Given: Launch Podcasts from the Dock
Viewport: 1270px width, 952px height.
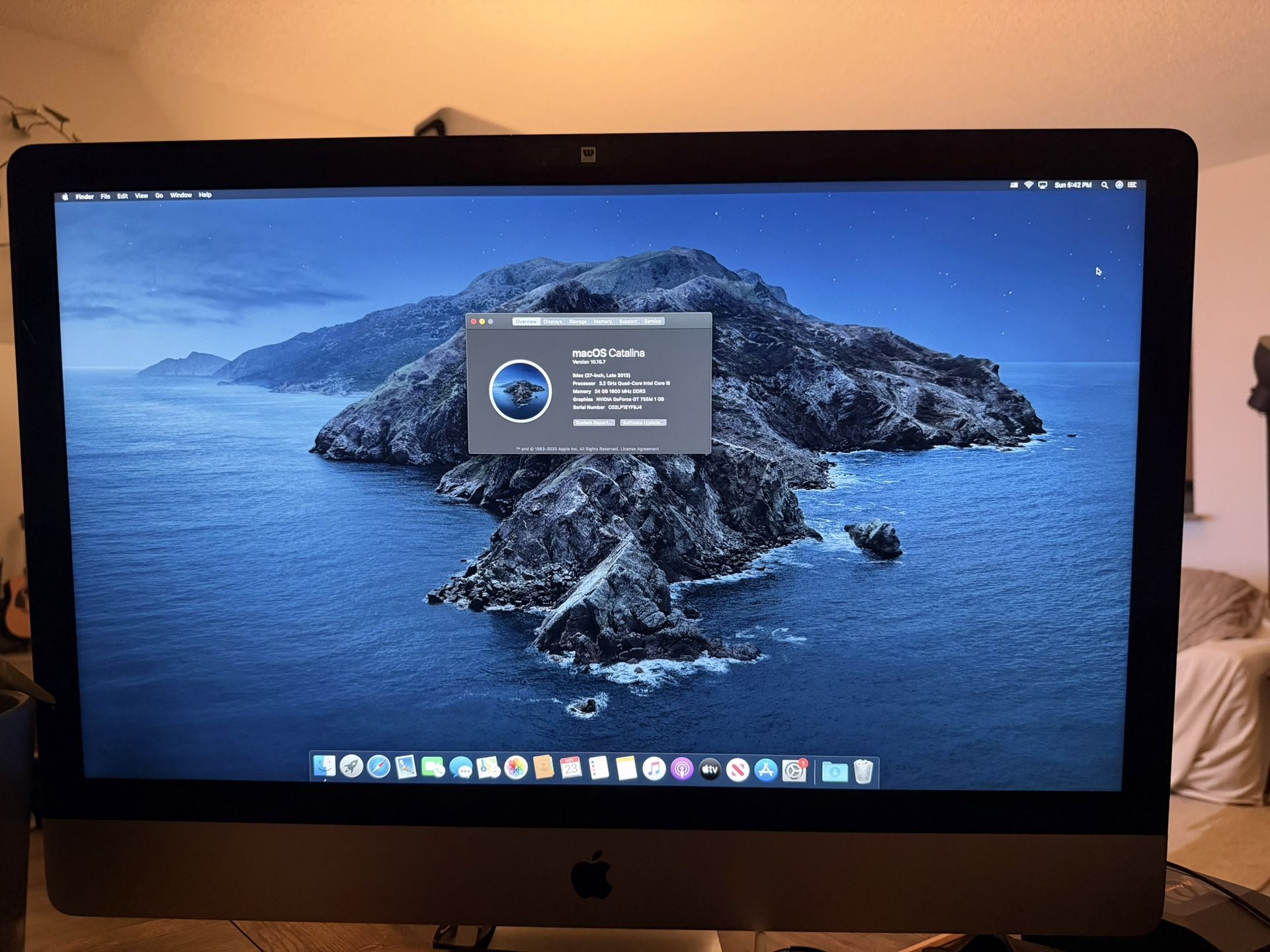Looking at the screenshot, I should pyautogui.click(x=681, y=770).
